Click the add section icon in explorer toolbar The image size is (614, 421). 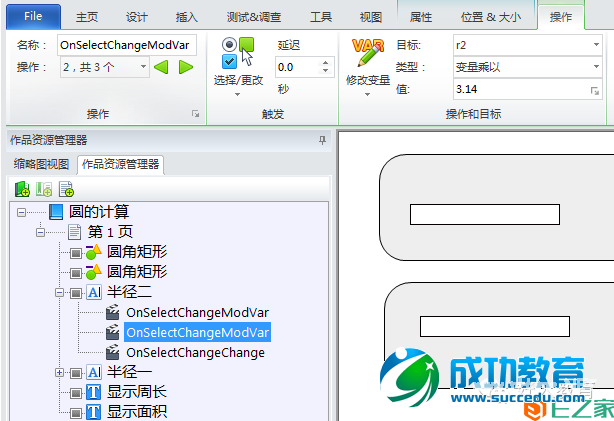pos(44,189)
